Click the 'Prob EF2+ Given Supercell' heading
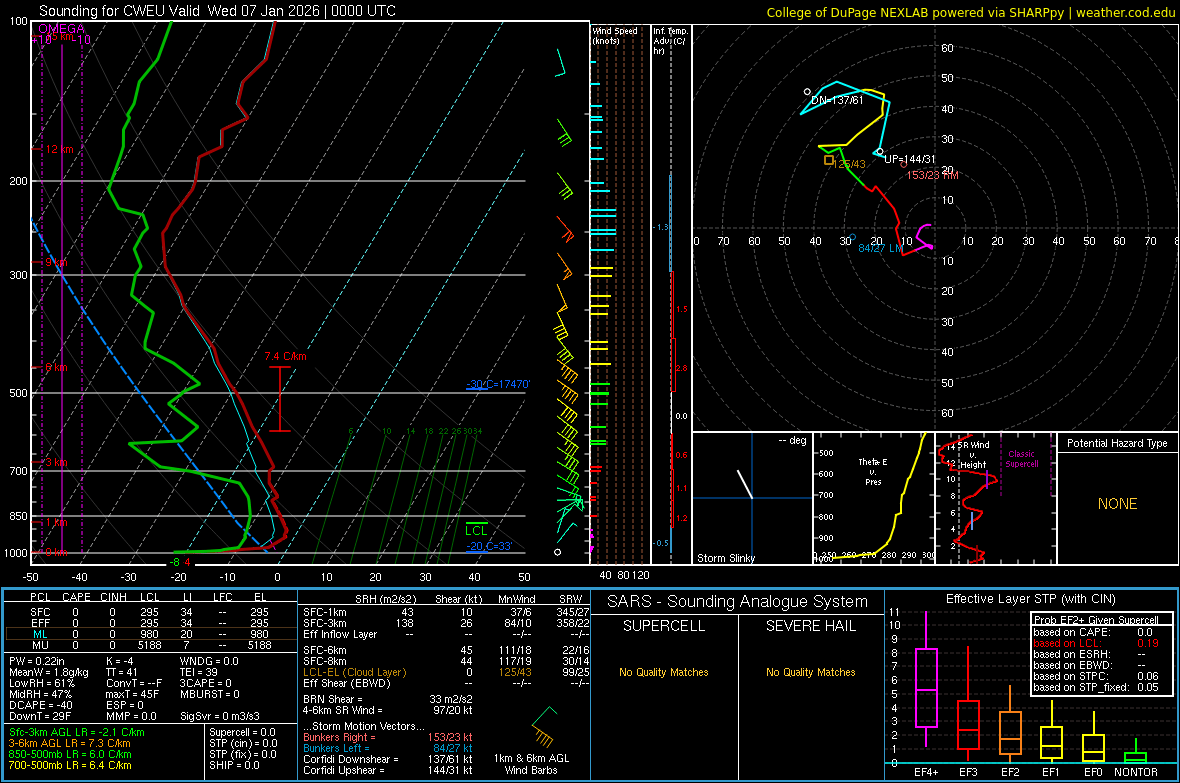The image size is (1180, 783). 1096,620
